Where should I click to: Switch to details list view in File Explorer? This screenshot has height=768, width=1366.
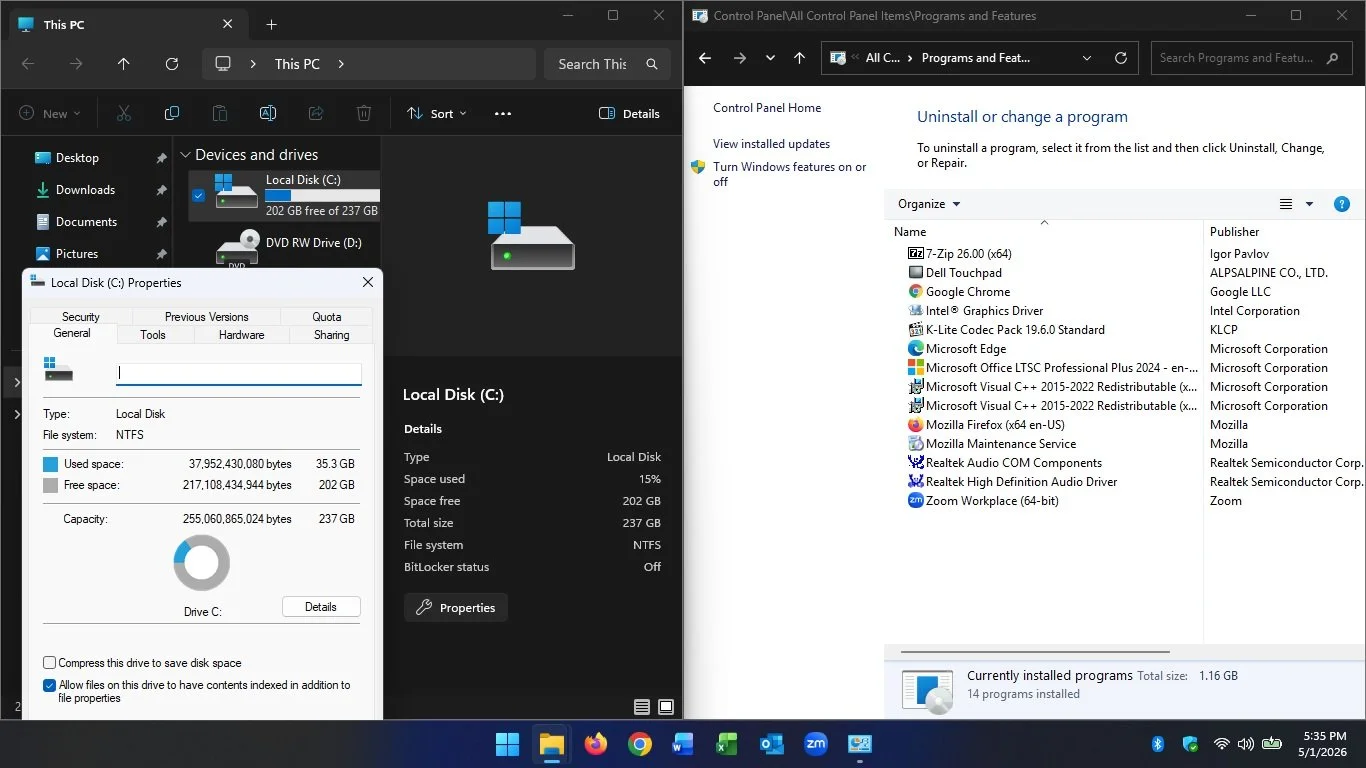(x=642, y=707)
